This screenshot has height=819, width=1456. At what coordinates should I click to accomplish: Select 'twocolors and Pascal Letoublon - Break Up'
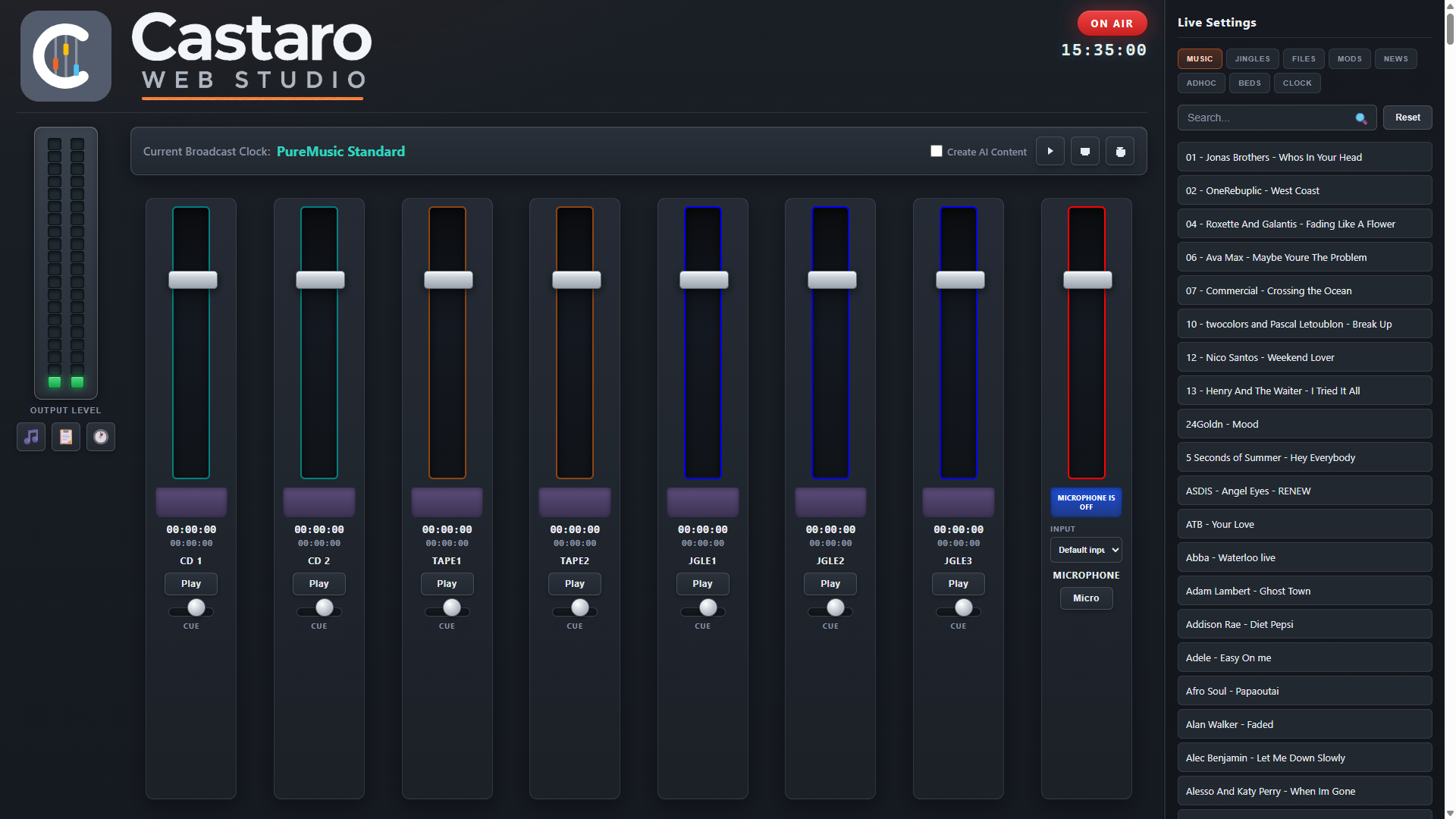(1304, 324)
